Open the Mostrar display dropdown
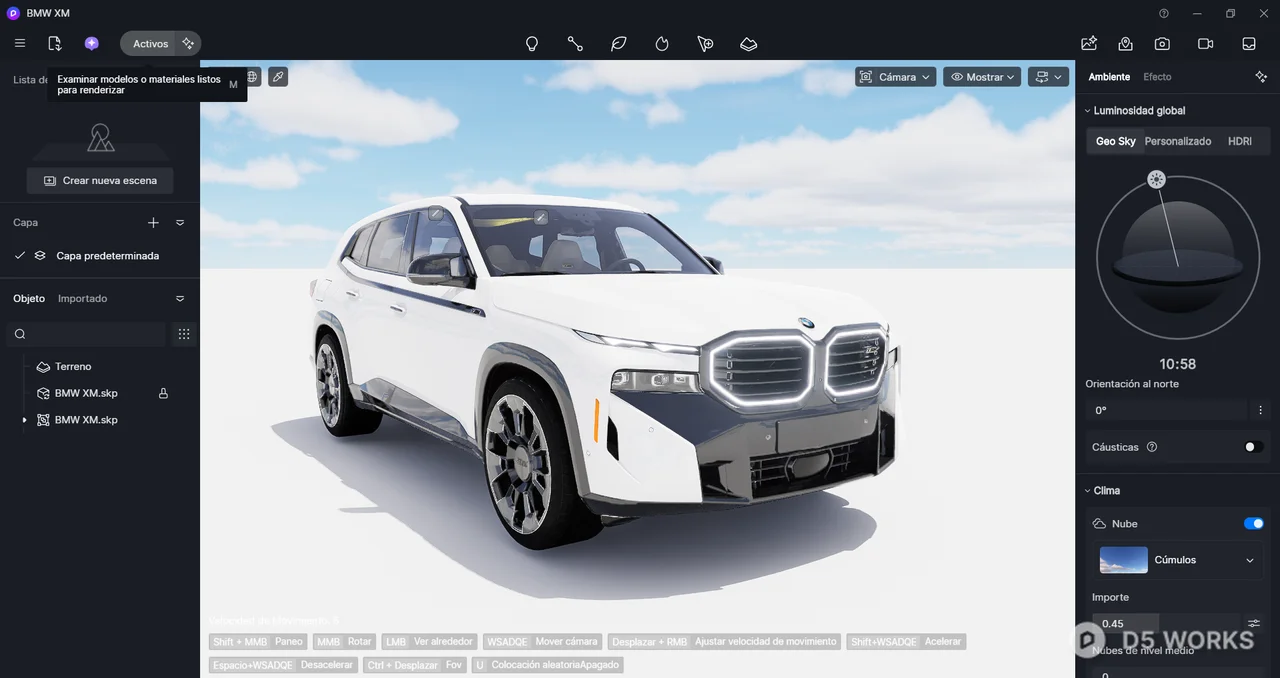 [x=982, y=77]
